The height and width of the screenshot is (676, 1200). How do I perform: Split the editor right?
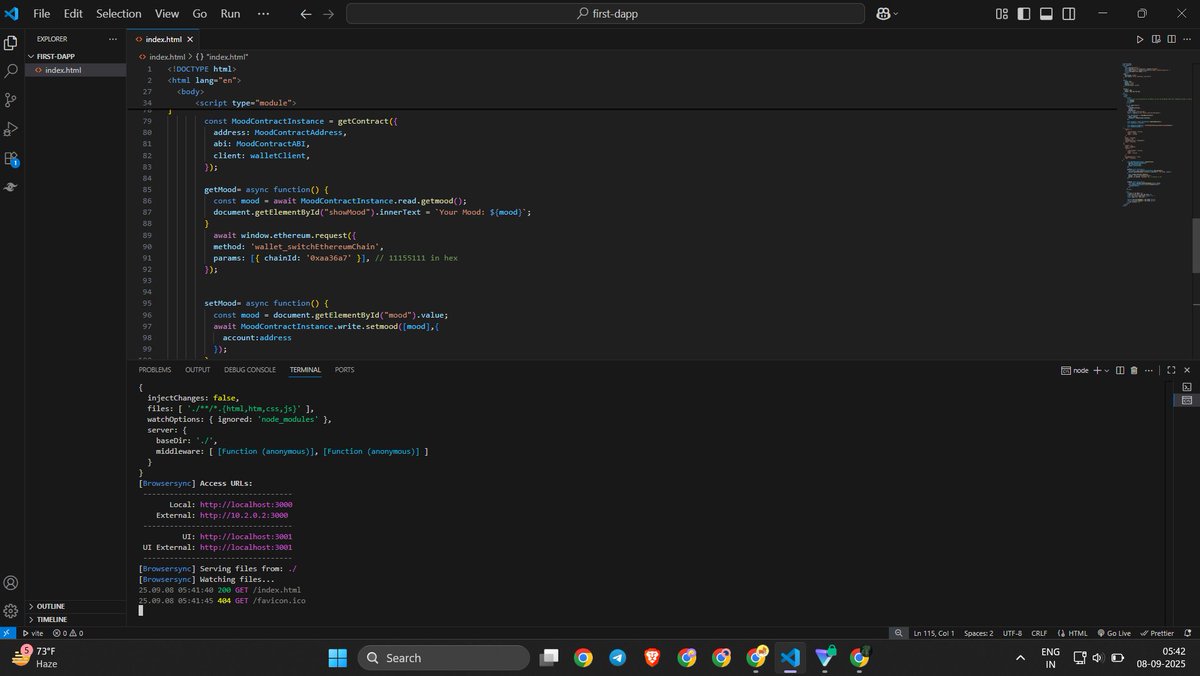1170,39
